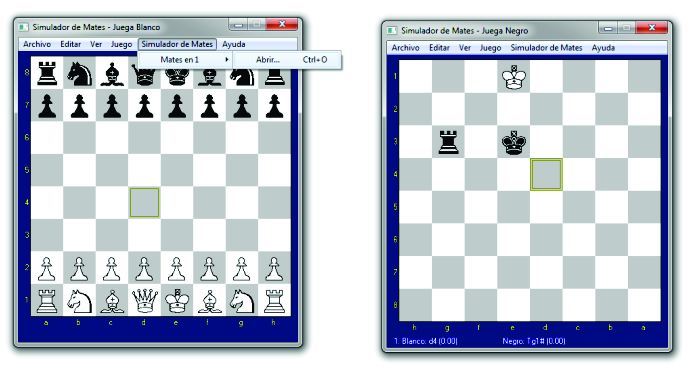
Task: Click the black knight on b8
Action: coord(79,73)
